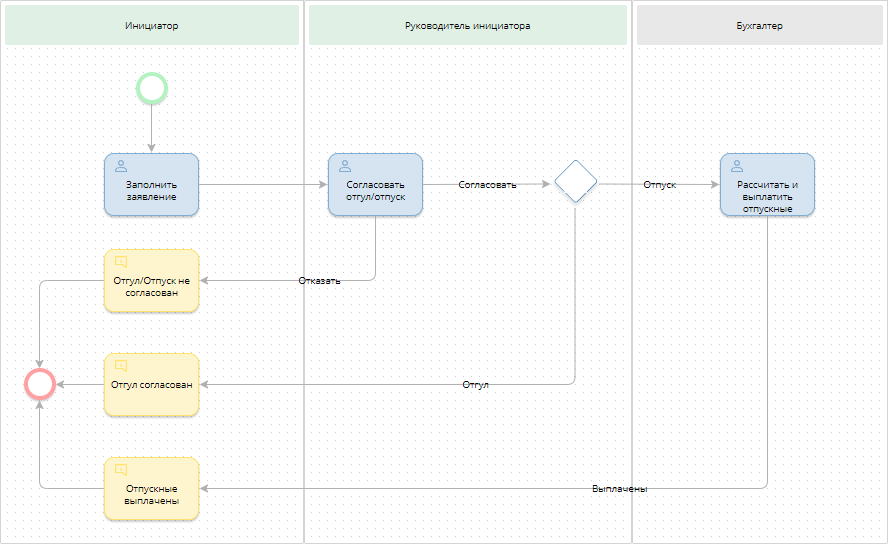Click the Отказать transition label

point(319,281)
